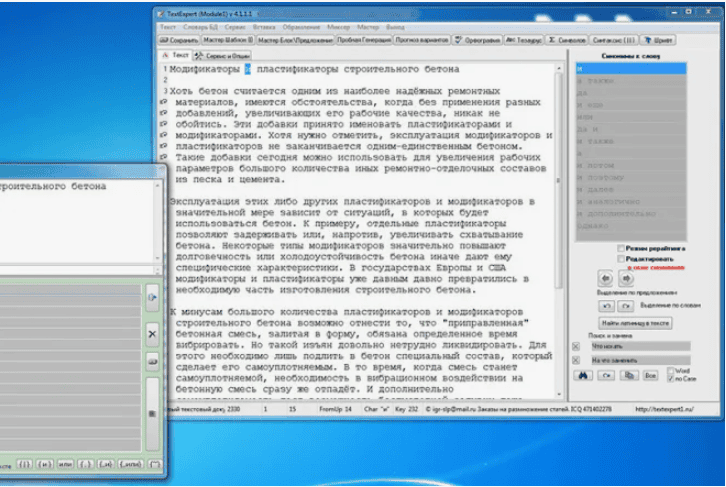The width and height of the screenshot is (726, 487).
Task: Click find-next arrow beside binoculars
Action: pos(606,375)
